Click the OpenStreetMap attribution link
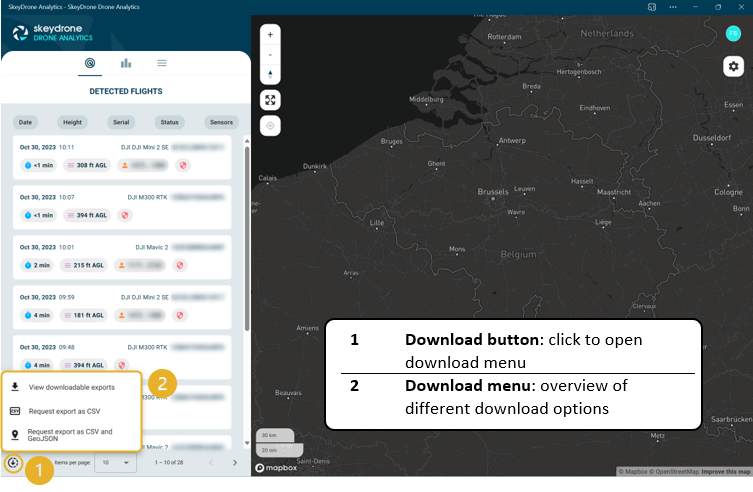 tap(676, 472)
